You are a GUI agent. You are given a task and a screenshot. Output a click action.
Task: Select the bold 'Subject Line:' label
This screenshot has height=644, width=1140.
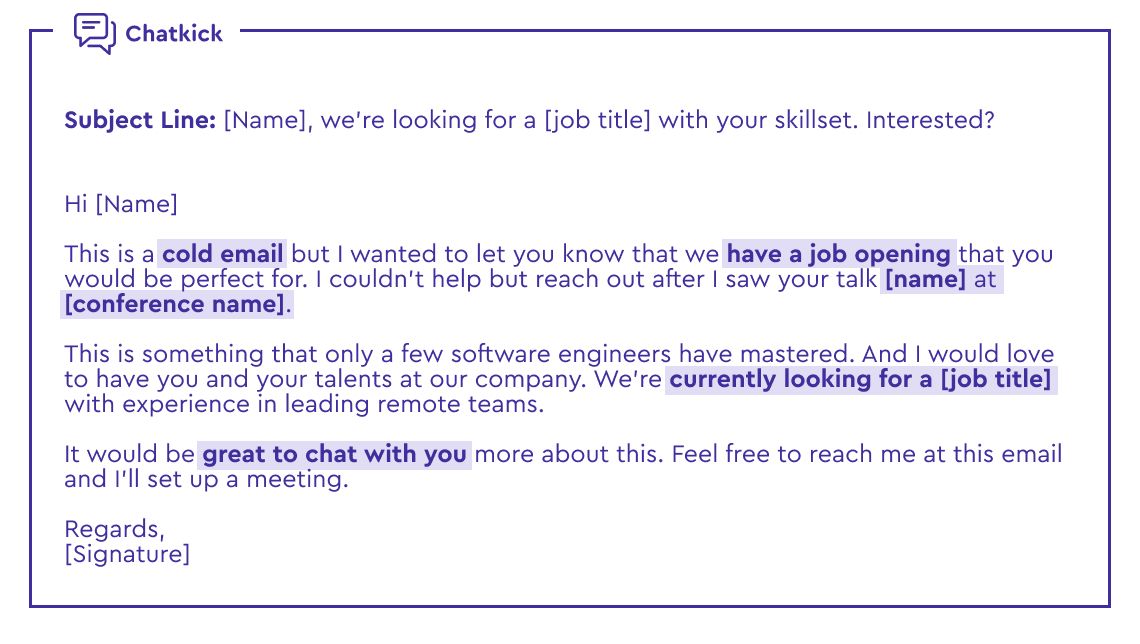(x=140, y=120)
